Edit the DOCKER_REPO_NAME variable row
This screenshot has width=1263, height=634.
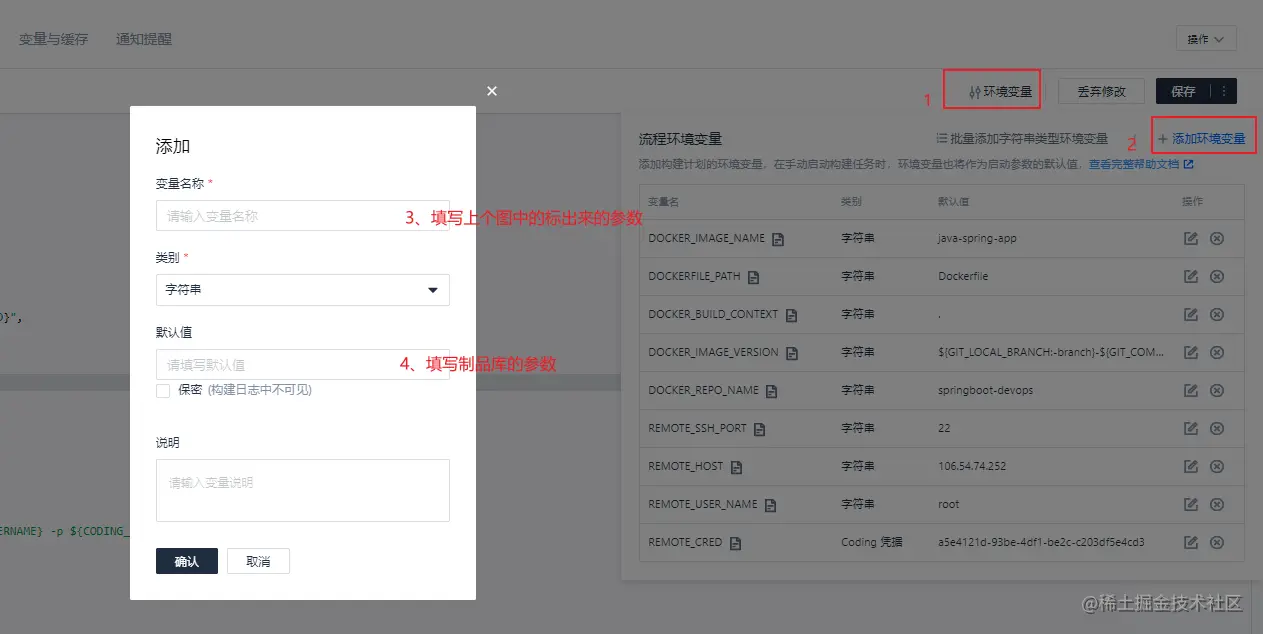pyautogui.click(x=1191, y=390)
